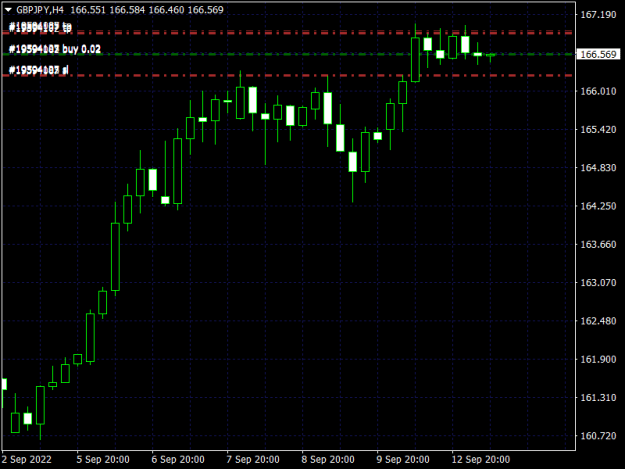Click the 8 Sep 20:00 time label
The image size is (625, 469).
click(x=328, y=459)
